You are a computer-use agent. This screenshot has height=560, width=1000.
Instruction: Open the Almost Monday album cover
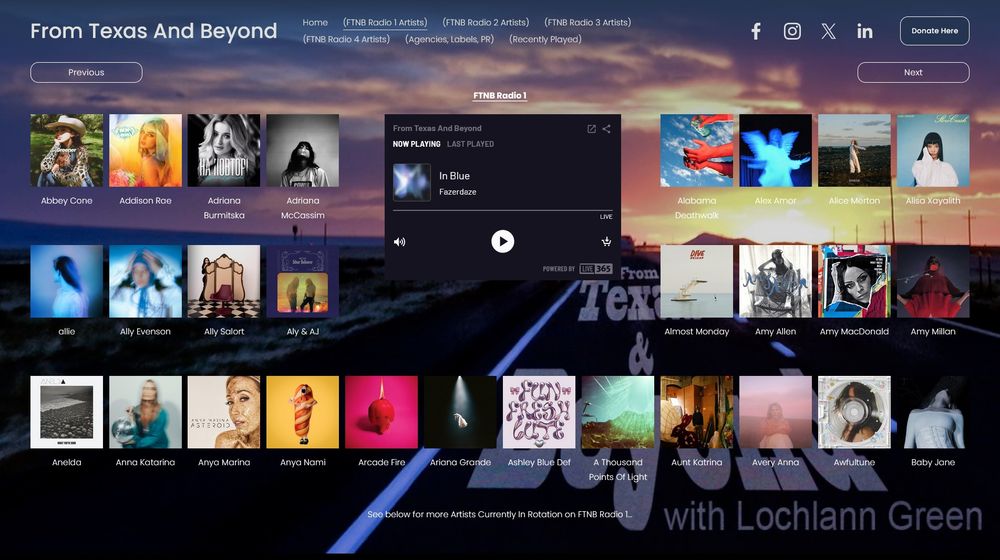(x=696, y=281)
